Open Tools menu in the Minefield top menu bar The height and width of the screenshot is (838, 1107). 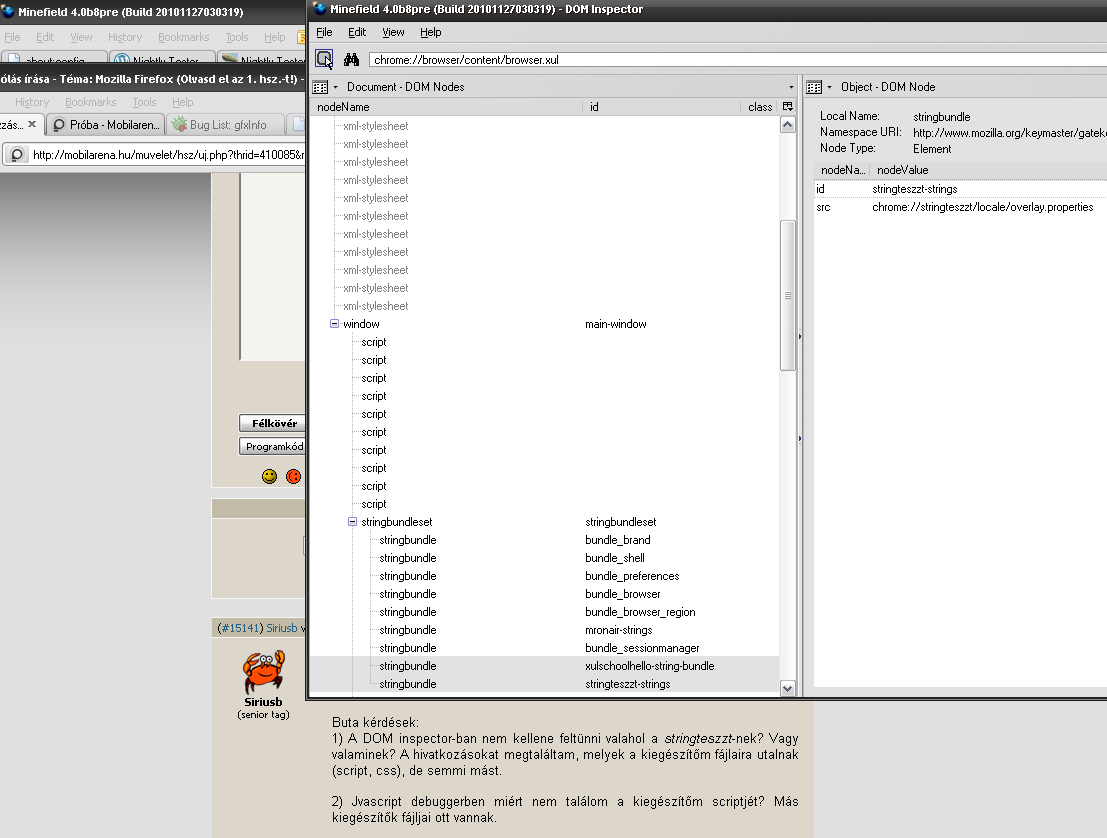coord(237,37)
